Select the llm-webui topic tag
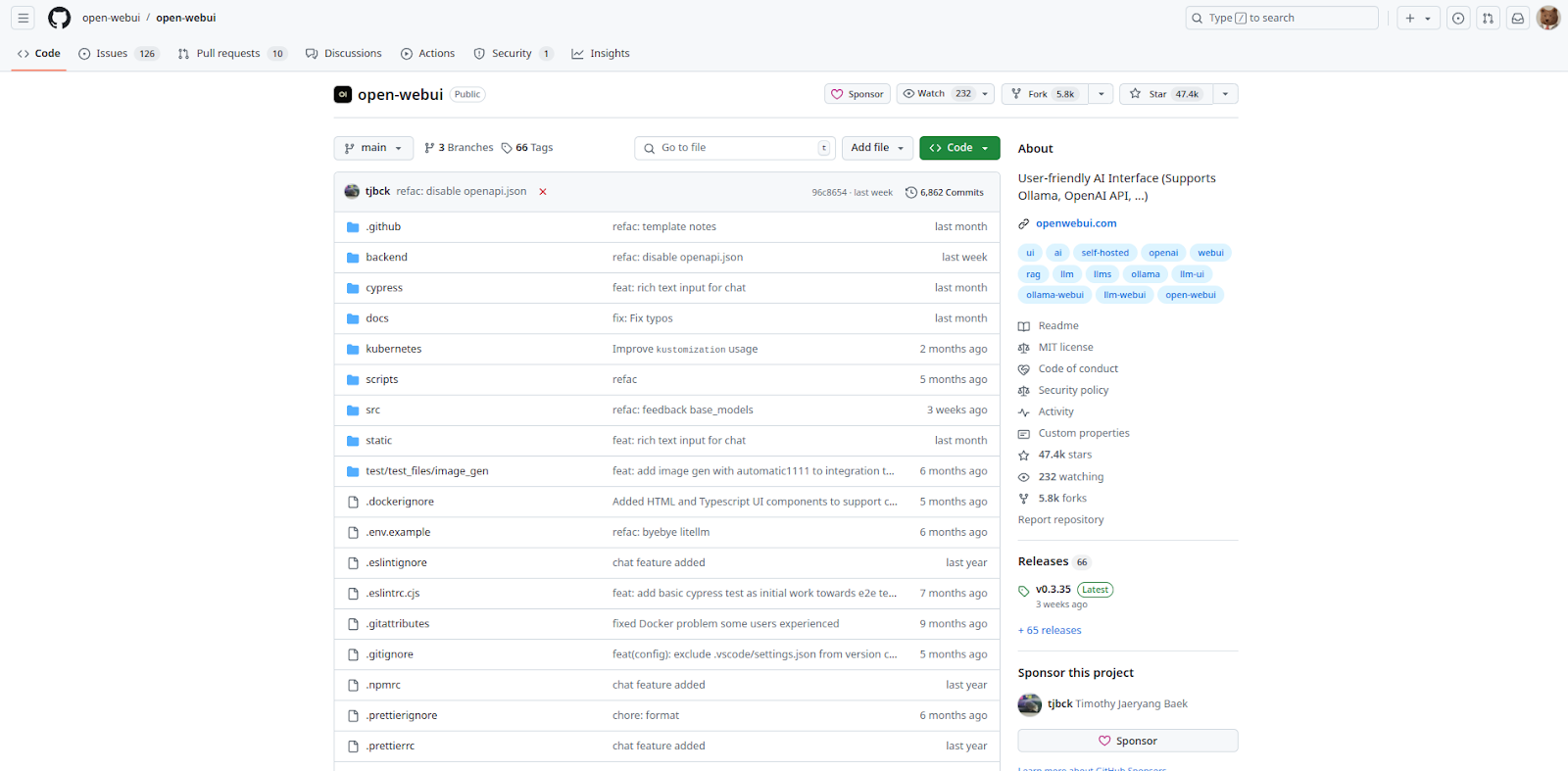 (1124, 295)
